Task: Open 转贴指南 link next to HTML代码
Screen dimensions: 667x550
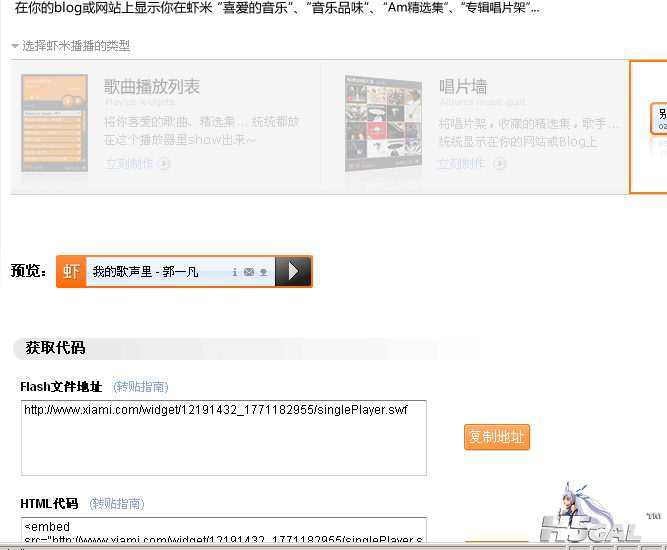Action: tap(117, 504)
